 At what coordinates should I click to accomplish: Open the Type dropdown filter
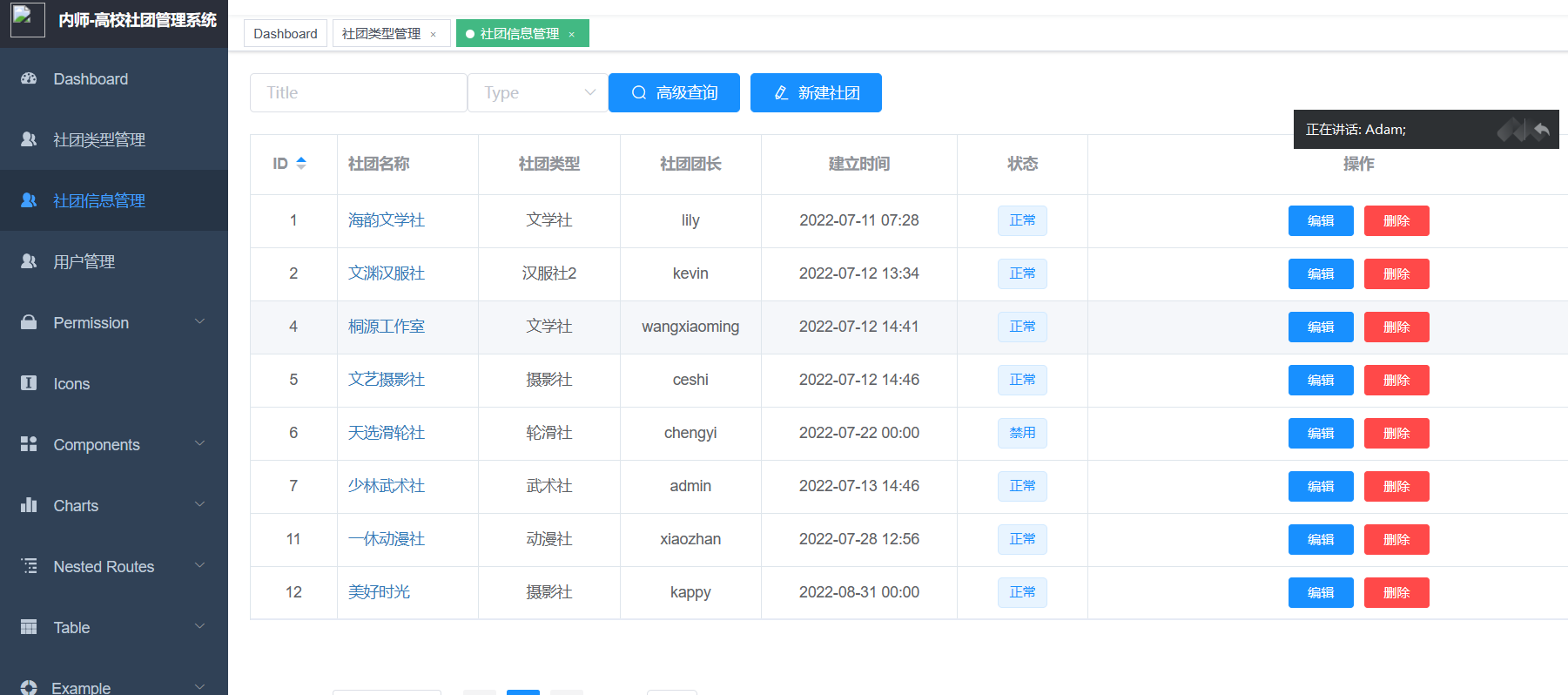(537, 92)
